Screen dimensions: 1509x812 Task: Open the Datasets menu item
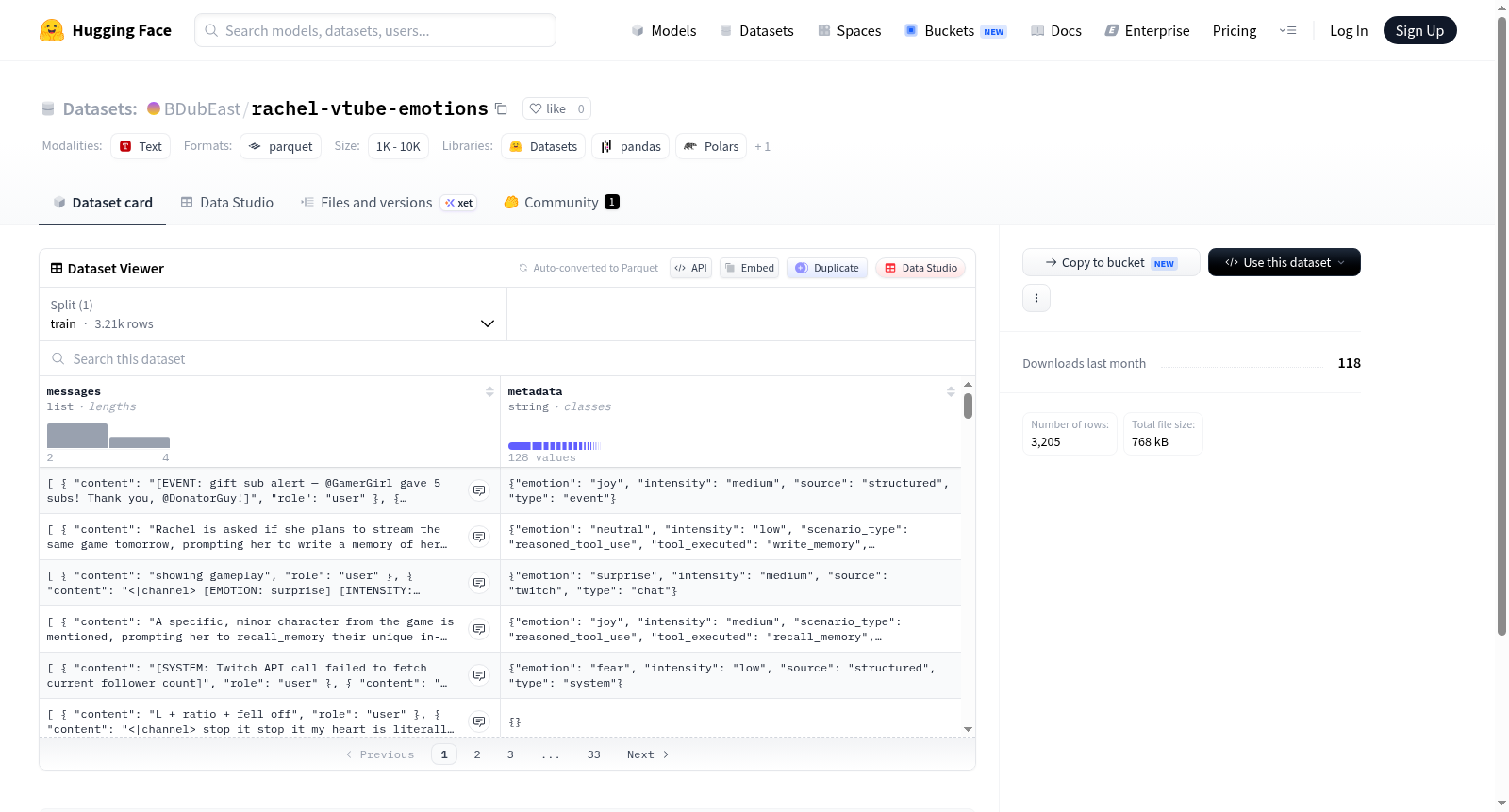(x=756, y=30)
